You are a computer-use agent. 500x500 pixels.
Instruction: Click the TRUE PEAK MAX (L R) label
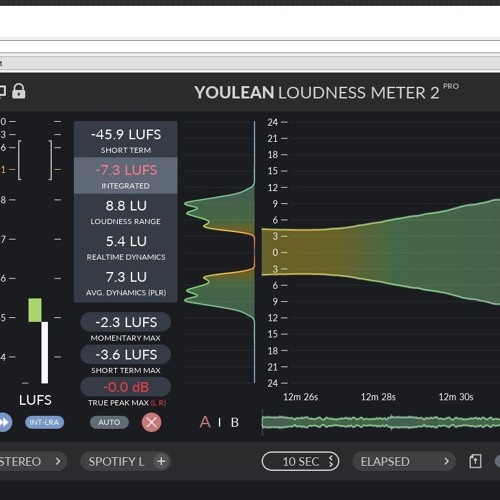127,403
